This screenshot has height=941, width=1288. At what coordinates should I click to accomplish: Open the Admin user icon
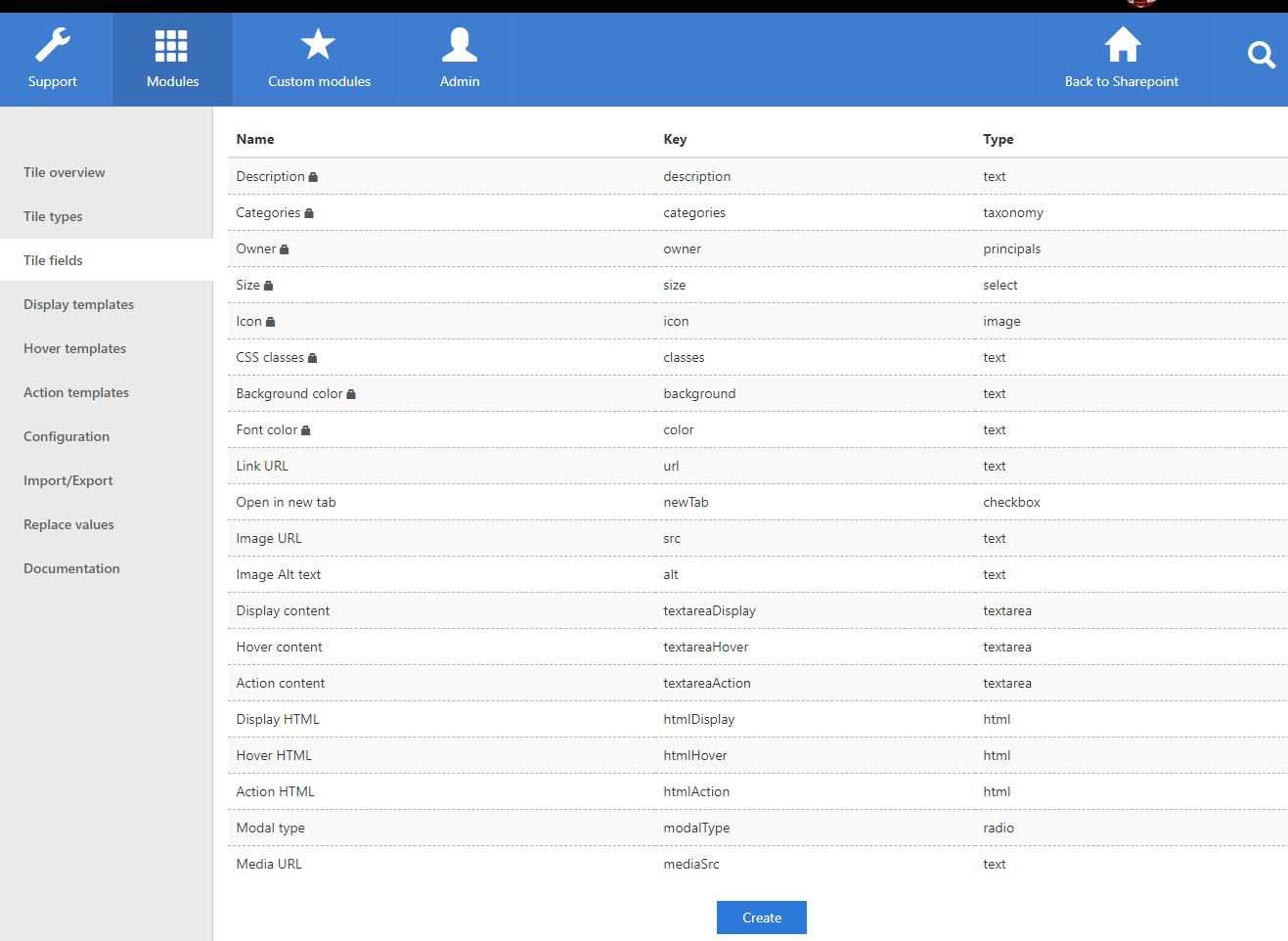pyautogui.click(x=459, y=45)
